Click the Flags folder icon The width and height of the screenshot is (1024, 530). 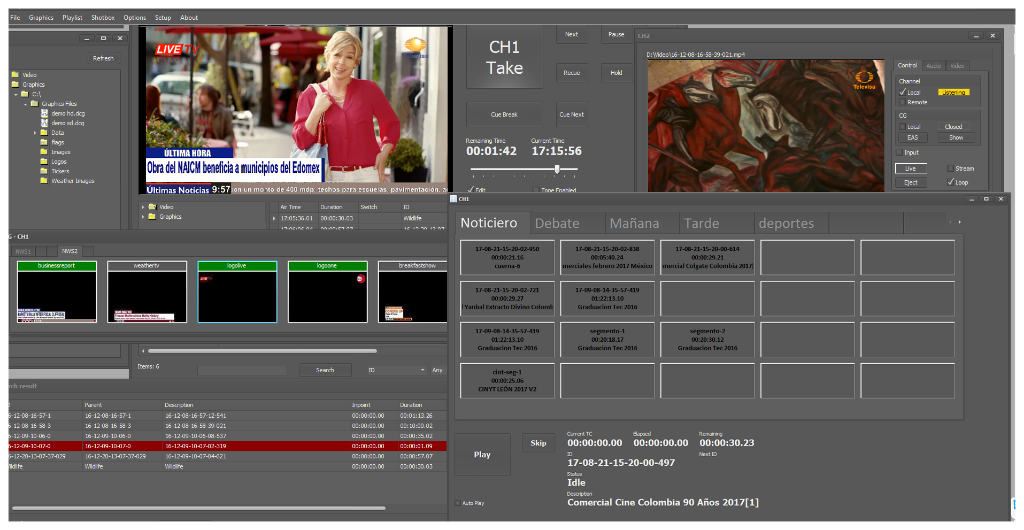coord(44,142)
